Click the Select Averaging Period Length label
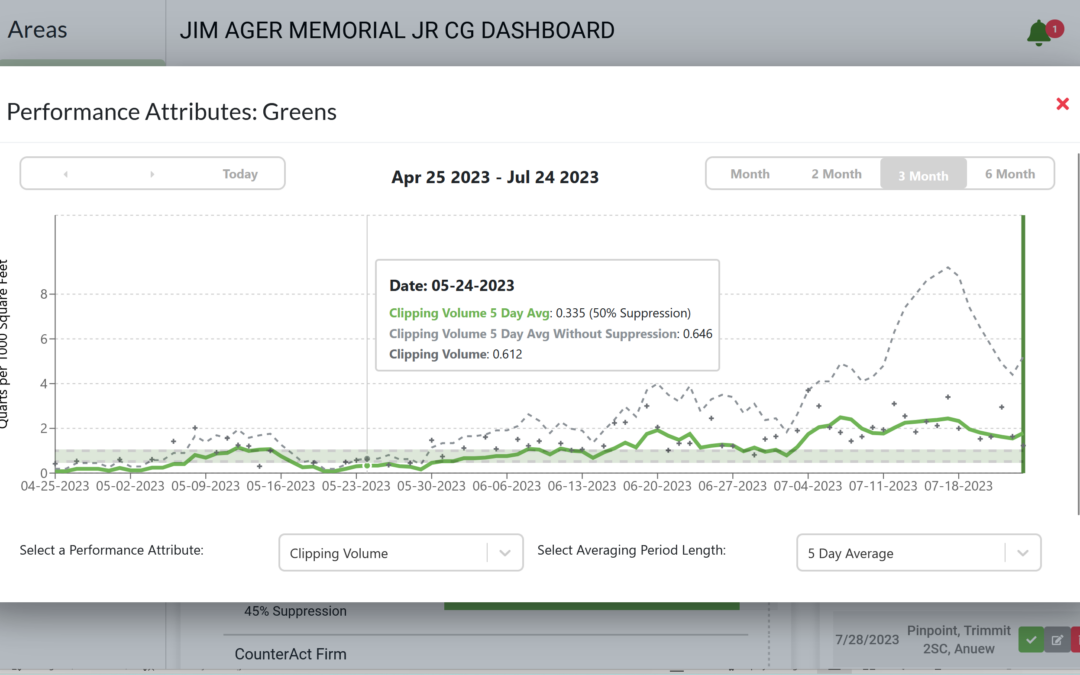This screenshot has width=1080, height=675. (x=632, y=550)
